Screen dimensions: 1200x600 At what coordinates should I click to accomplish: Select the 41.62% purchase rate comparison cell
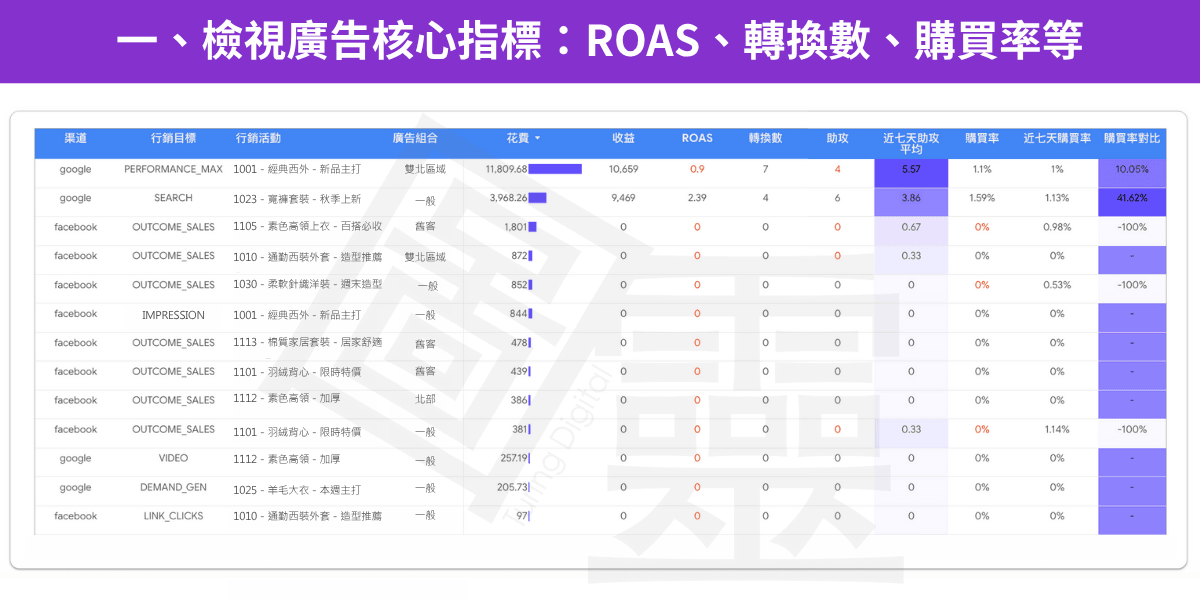[1132, 198]
